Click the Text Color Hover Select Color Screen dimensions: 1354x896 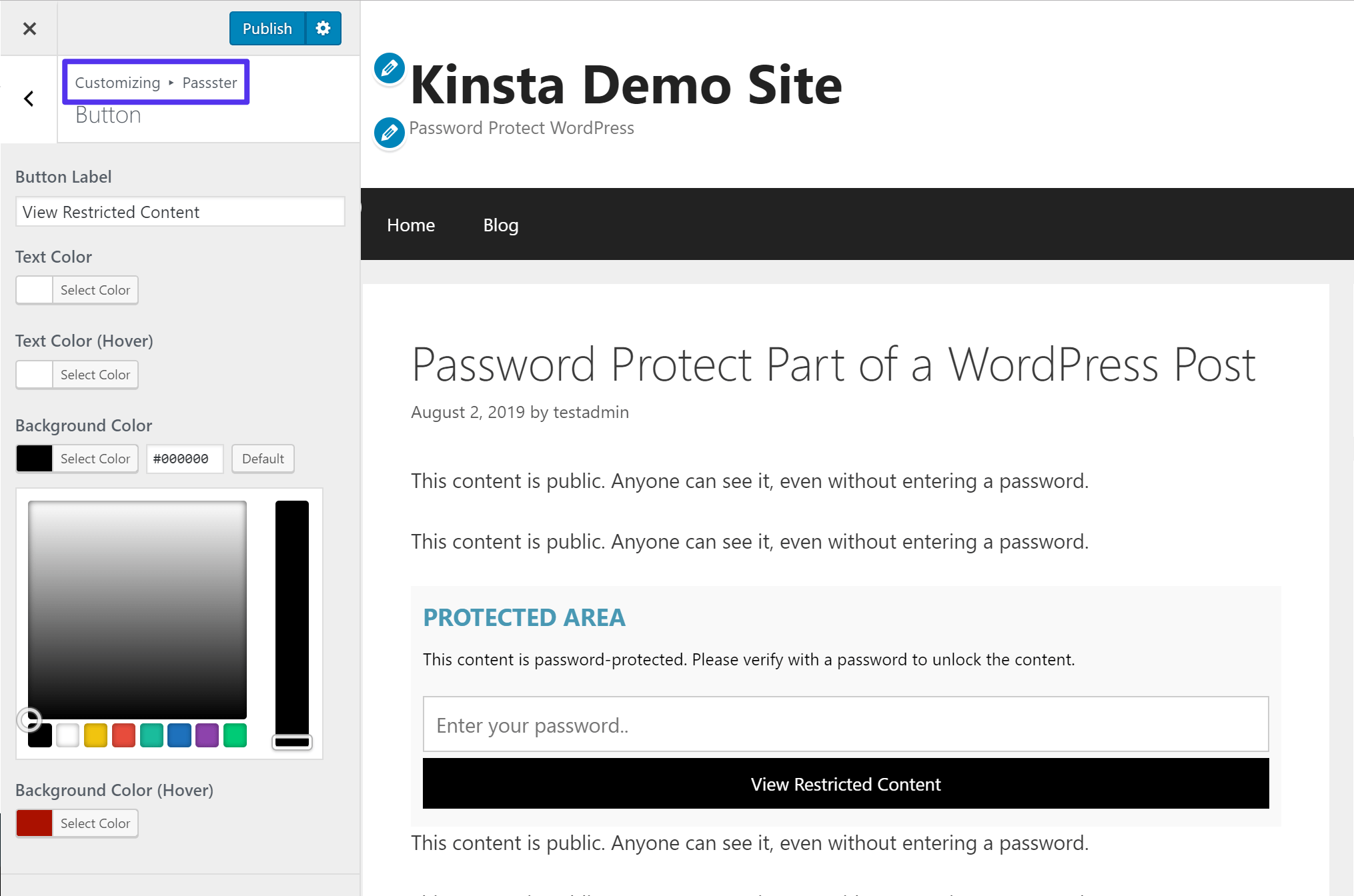point(94,374)
